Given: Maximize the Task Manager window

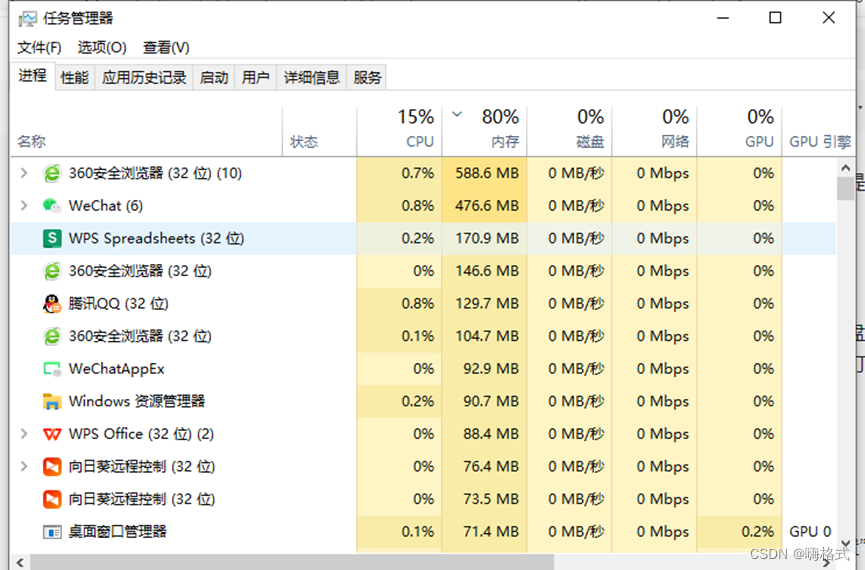Looking at the screenshot, I should tap(775, 18).
